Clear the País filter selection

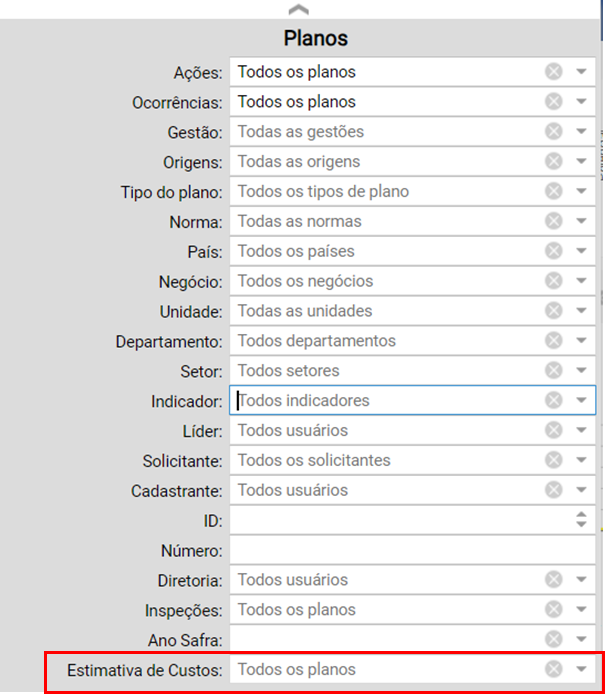[553, 251]
